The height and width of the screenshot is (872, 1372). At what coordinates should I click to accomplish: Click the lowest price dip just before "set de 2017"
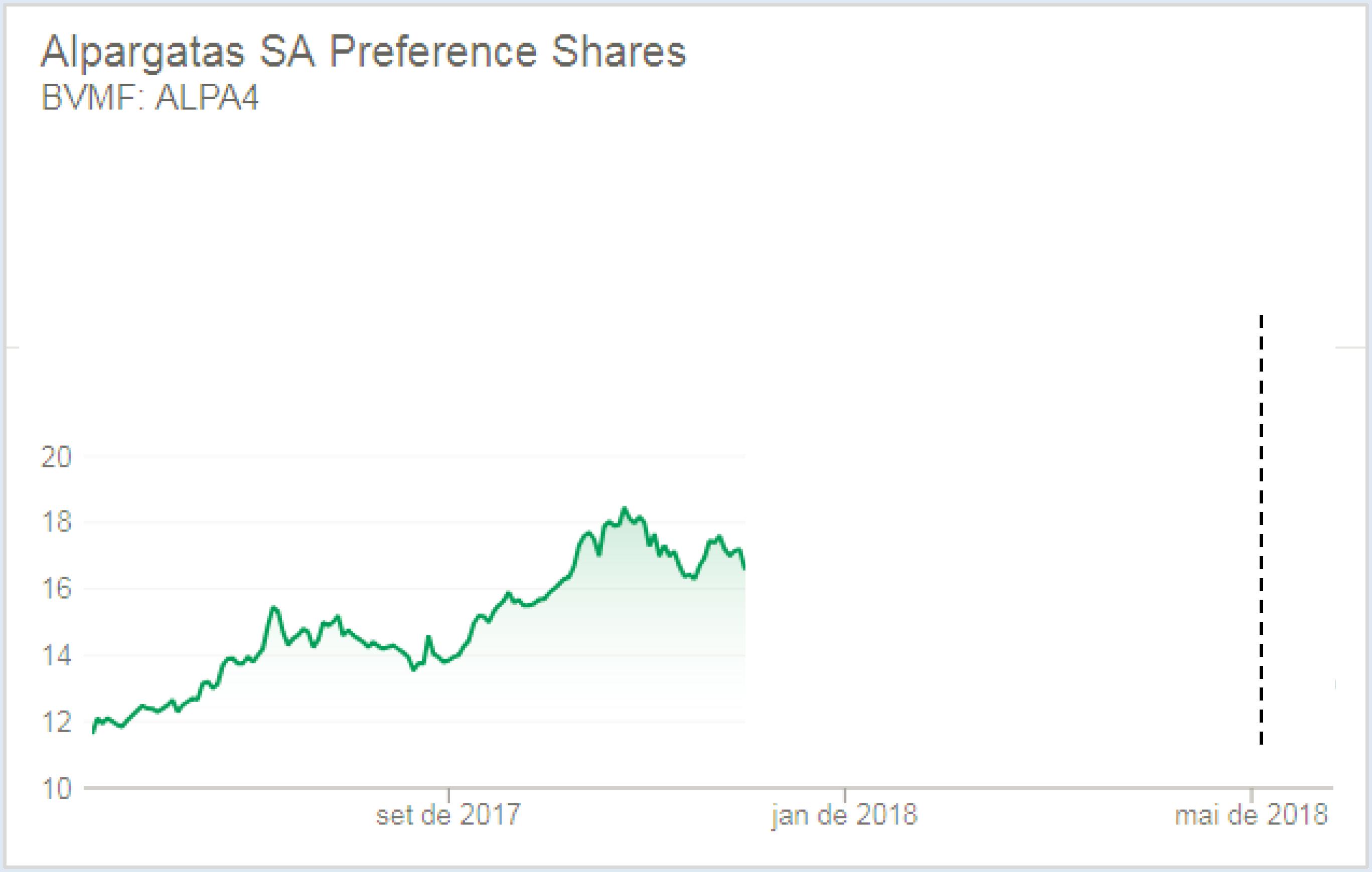coord(414,670)
